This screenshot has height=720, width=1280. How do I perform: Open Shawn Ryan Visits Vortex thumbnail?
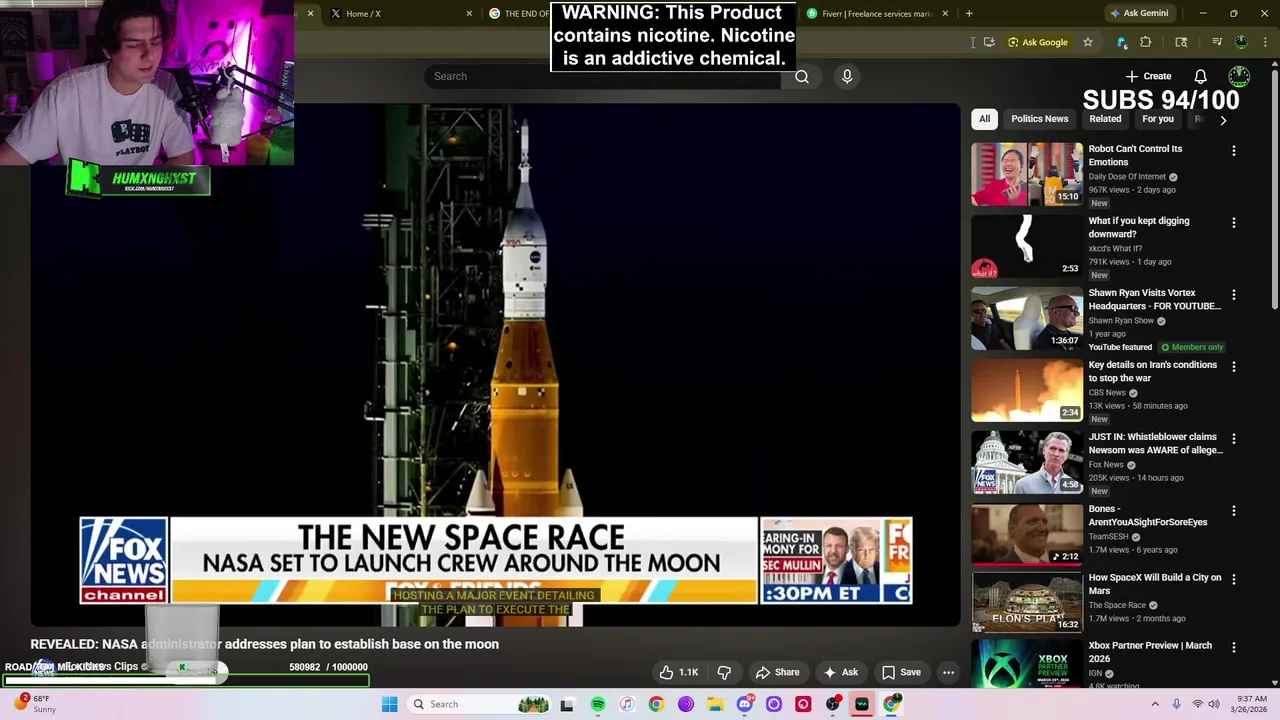point(1027,318)
